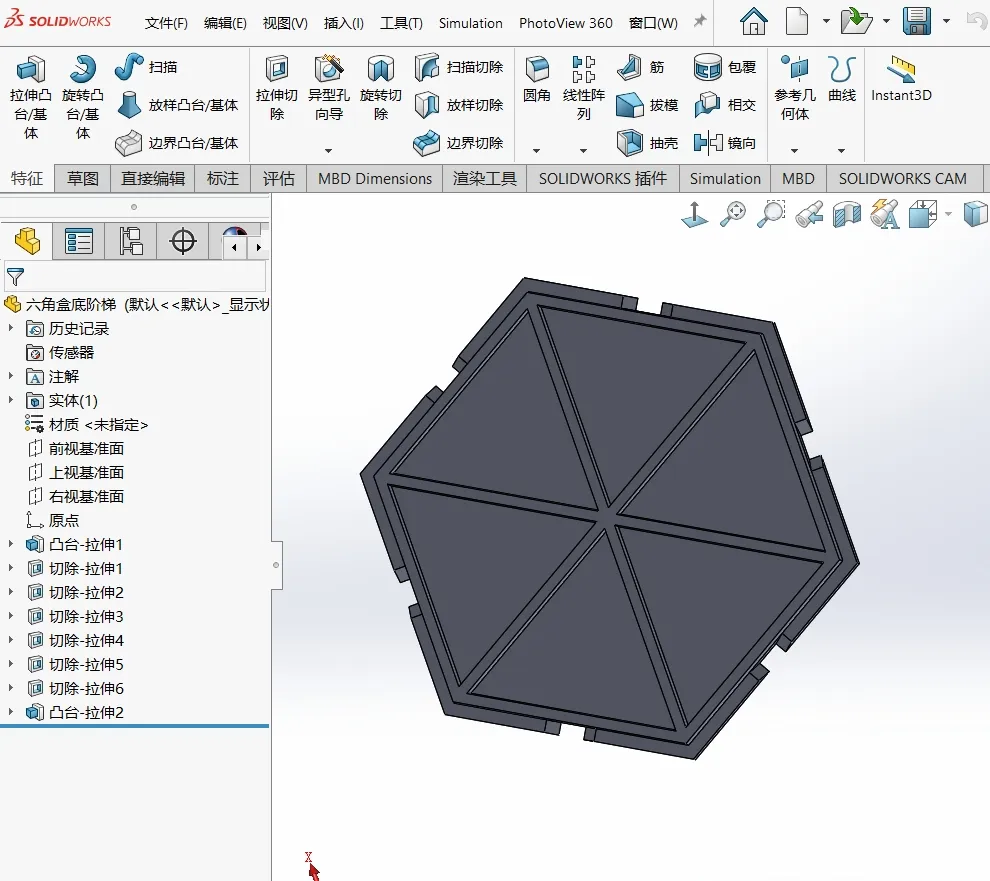Image resolution: width=990 pixels, height=881 pixels.
Task: Click the Shell (抽壳) tool
Action: (647, 143)
